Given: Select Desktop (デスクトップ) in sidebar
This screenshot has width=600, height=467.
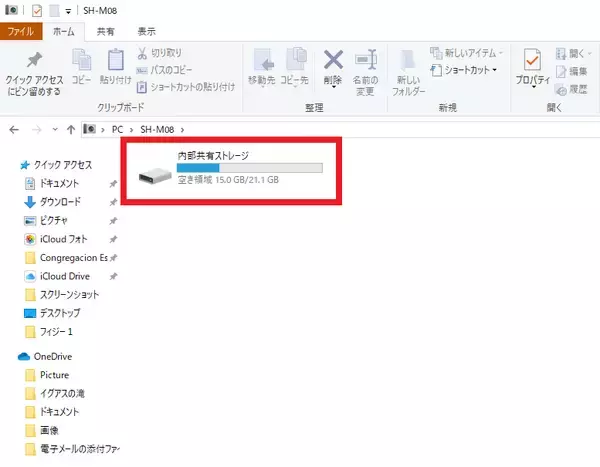Looking at the screenshot, I should (60, 313).
